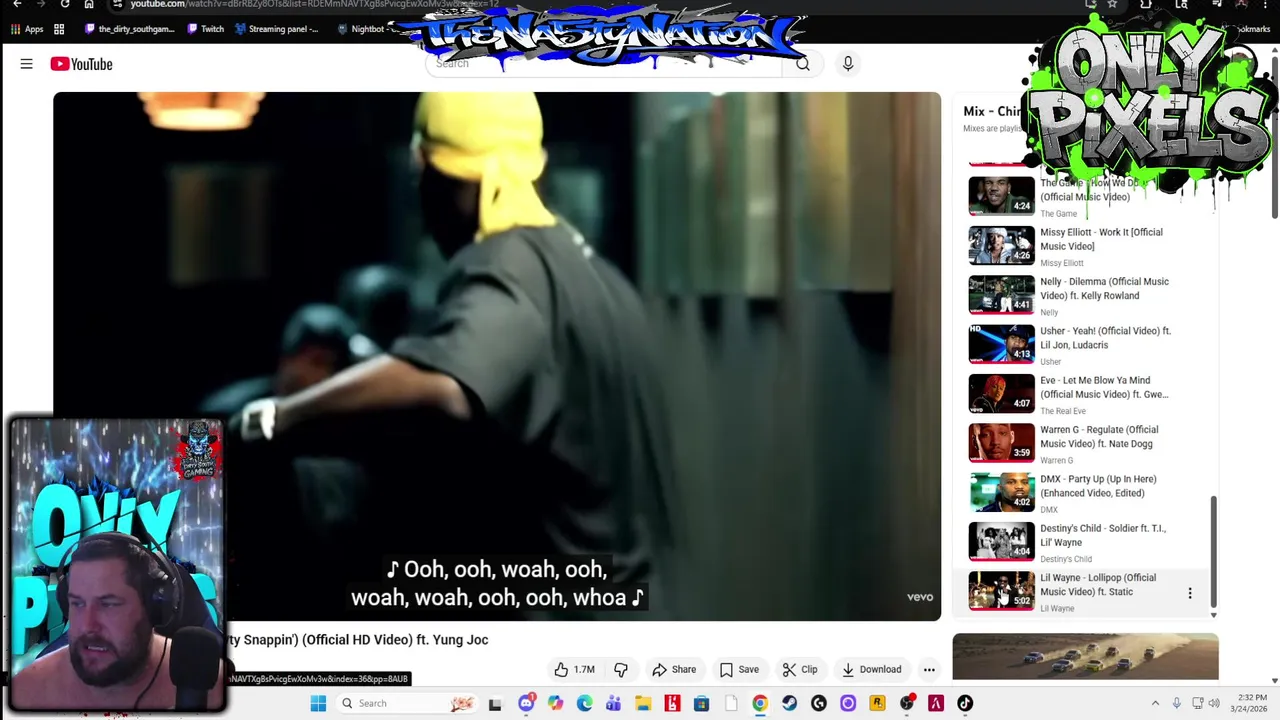Mute microphone from the system tray icon
This screenshot has width=1280, height=720.
coord(1176,703)
